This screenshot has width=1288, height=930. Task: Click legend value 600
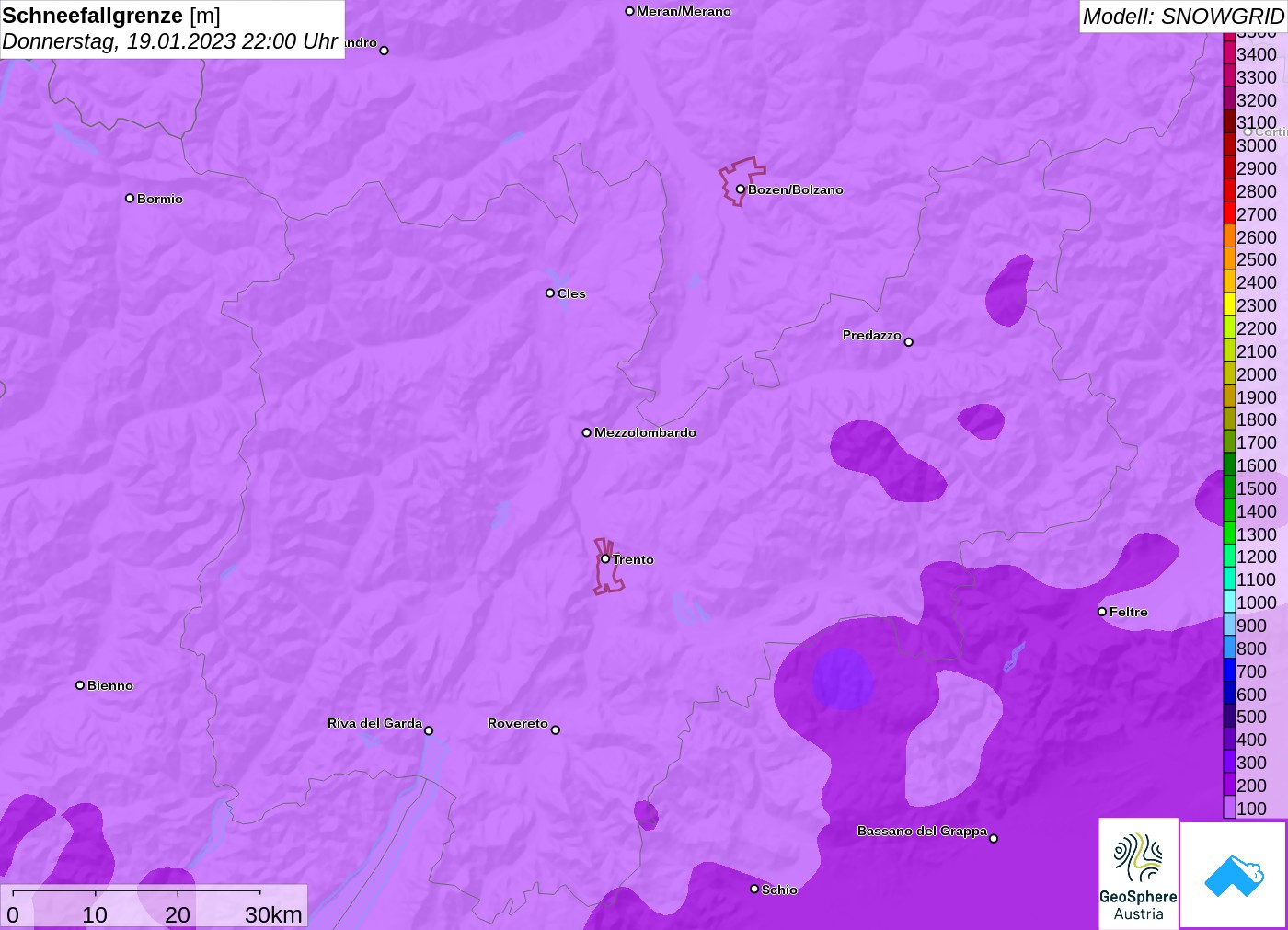pyautogui.click(x=1251, y=695)
